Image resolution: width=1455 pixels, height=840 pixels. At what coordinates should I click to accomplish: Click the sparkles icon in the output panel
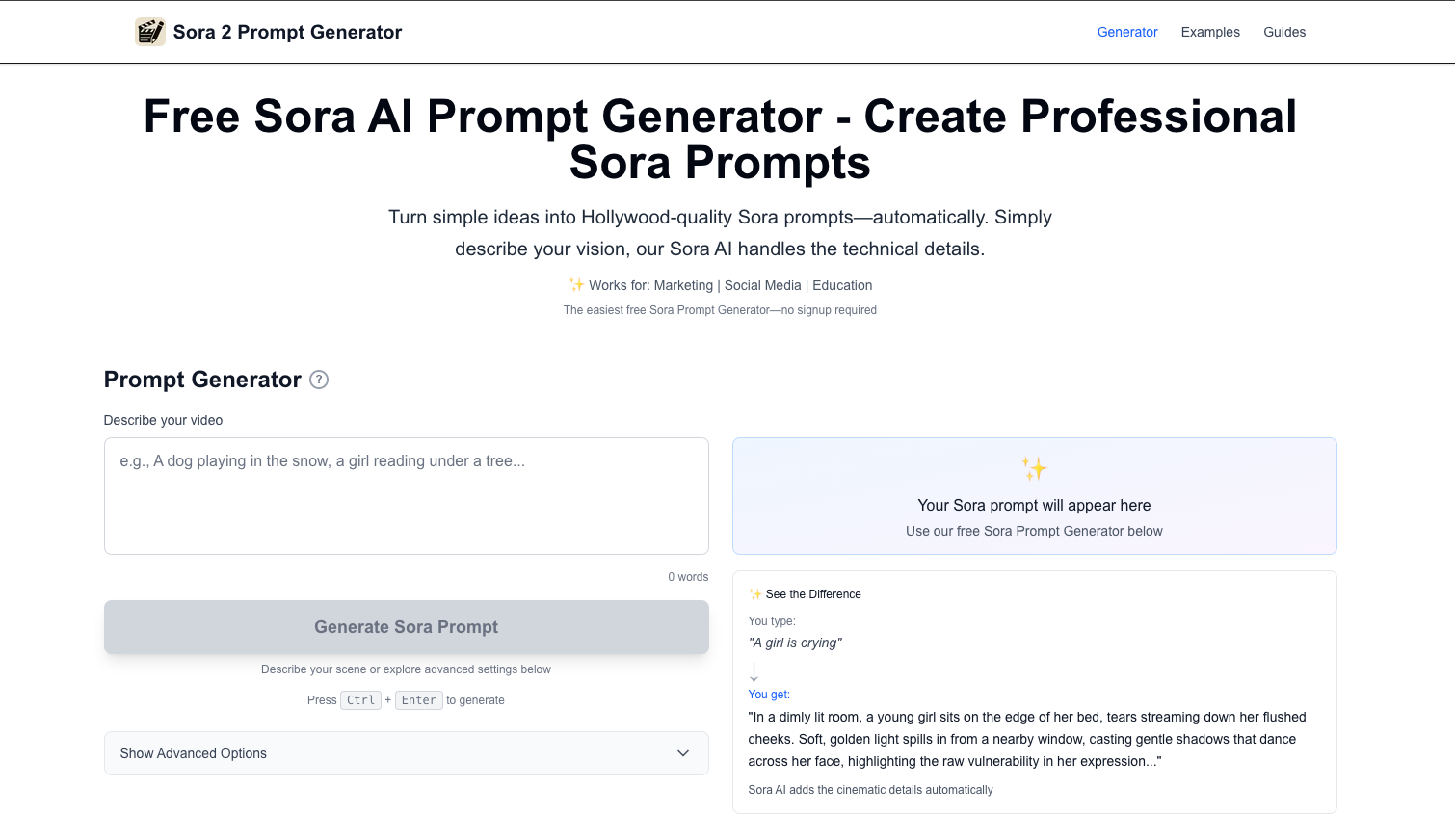pyautogui.click(x=1034, y=469)
